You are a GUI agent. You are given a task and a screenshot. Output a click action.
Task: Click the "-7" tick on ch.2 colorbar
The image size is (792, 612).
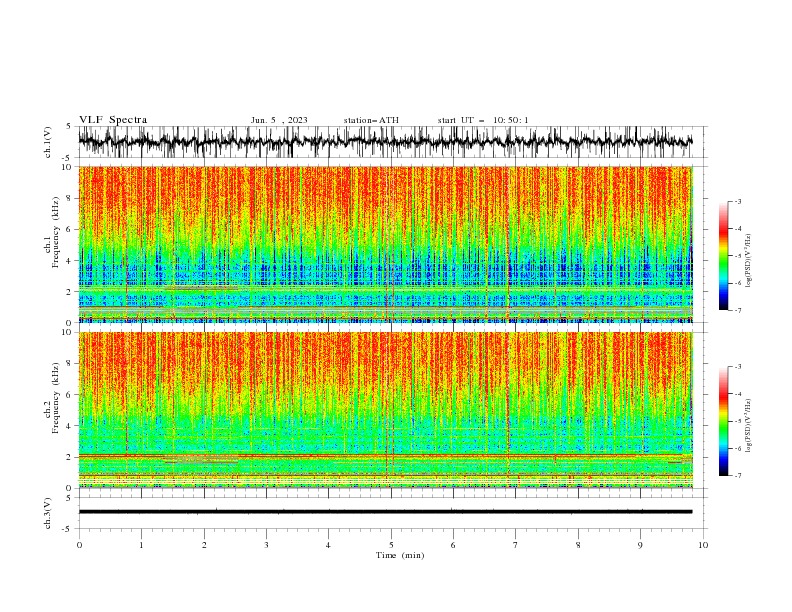click(737, 476)
